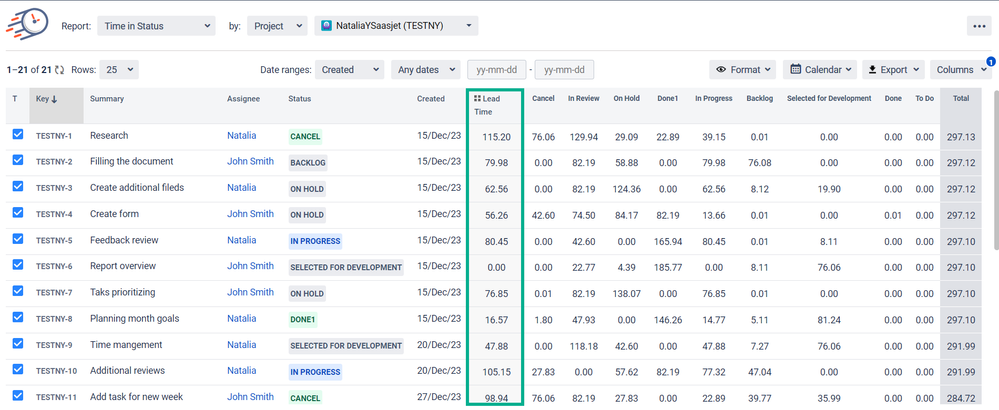
Task: Open issue key TESTNY-11
Action: [x=56, y=397]
